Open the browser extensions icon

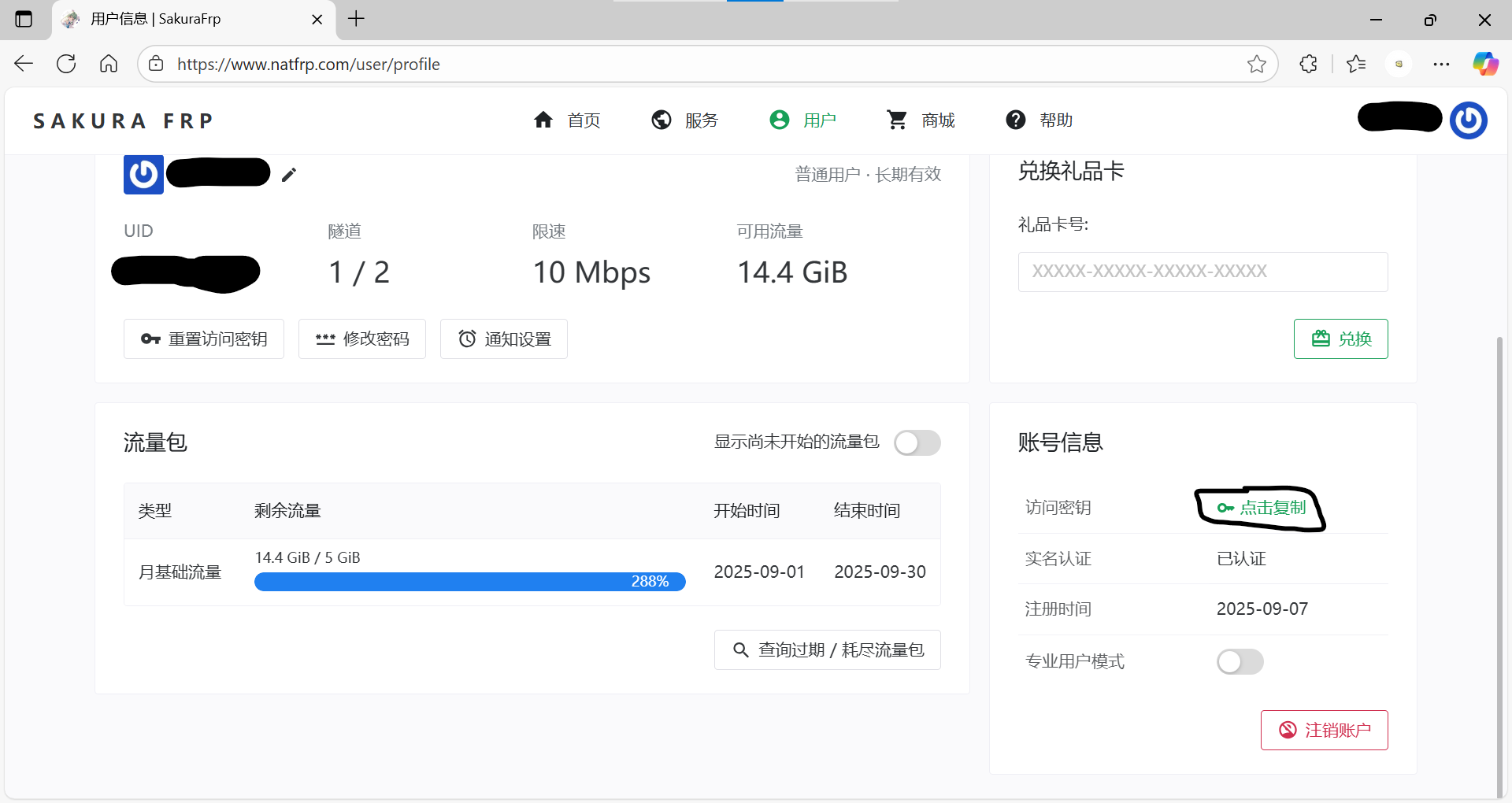(1308, 64)
